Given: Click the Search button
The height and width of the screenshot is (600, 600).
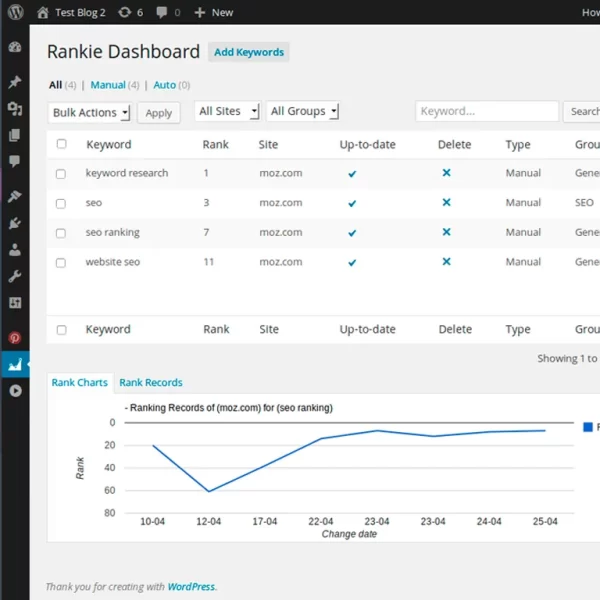Looking at the screenshot, I should point(582,111).
